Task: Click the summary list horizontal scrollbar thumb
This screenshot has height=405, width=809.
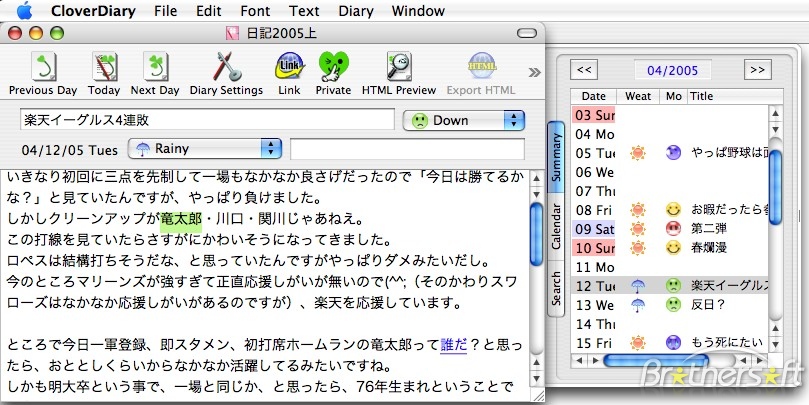Action: point(655,360)
